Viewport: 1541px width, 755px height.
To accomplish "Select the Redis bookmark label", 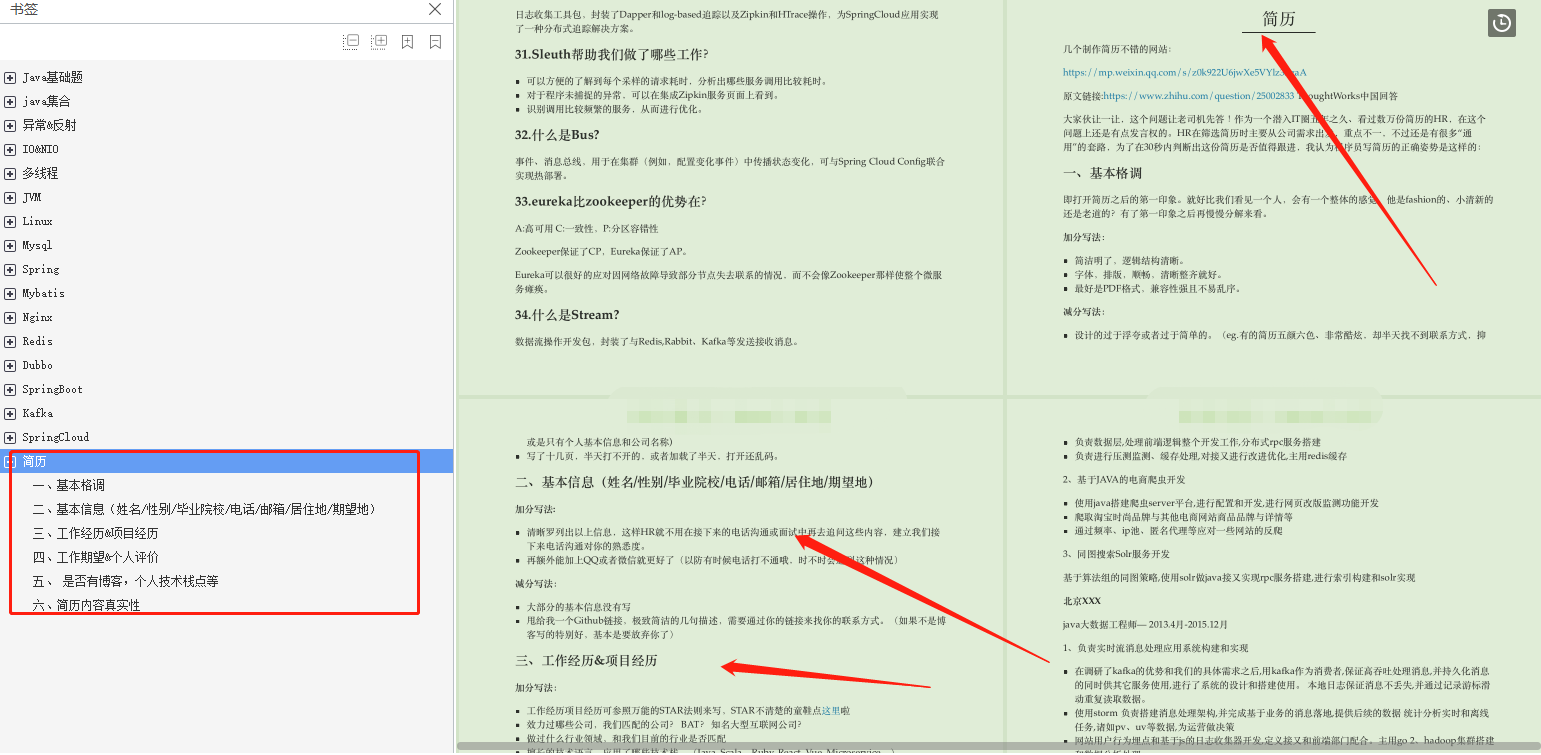I will click(x=38, y=341).
